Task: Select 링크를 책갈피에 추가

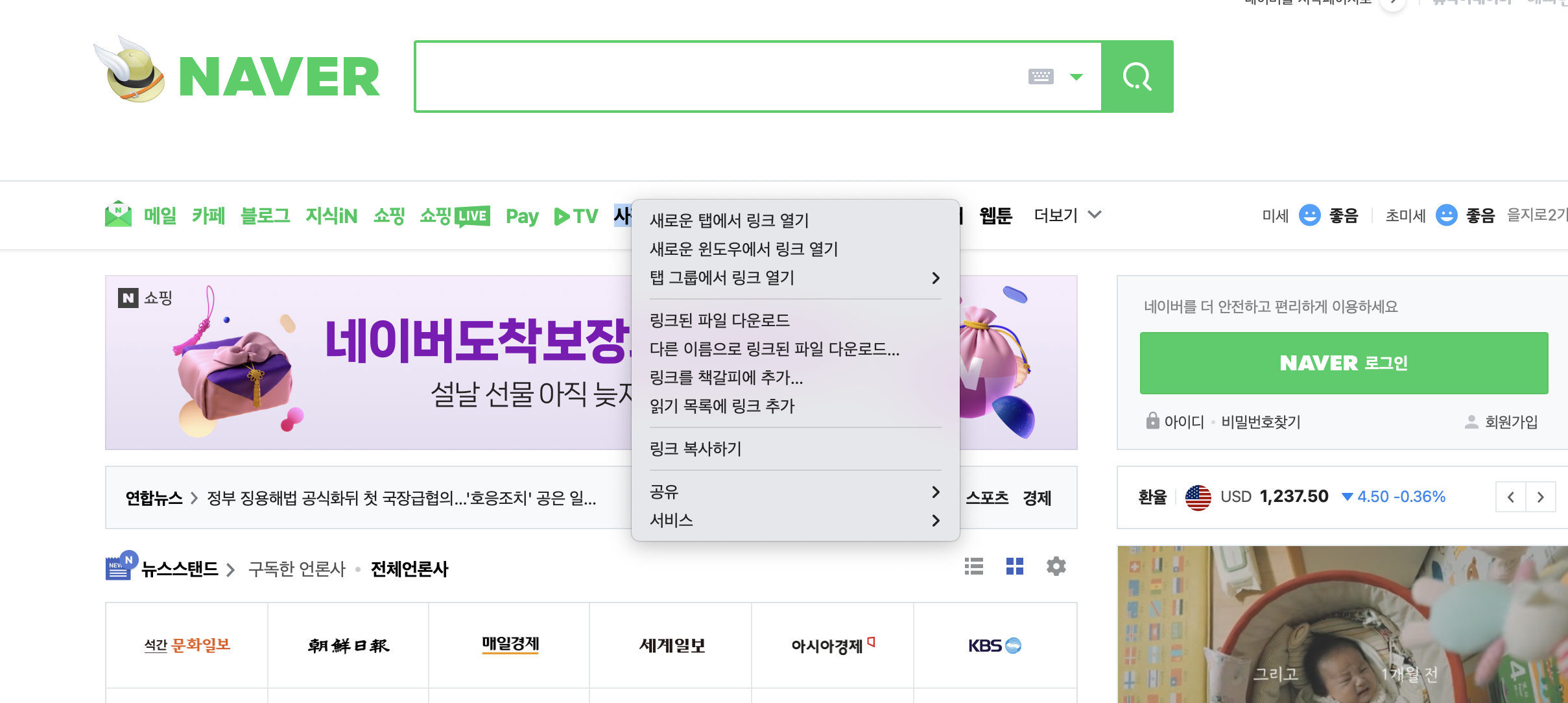Action: click(796, 377)
